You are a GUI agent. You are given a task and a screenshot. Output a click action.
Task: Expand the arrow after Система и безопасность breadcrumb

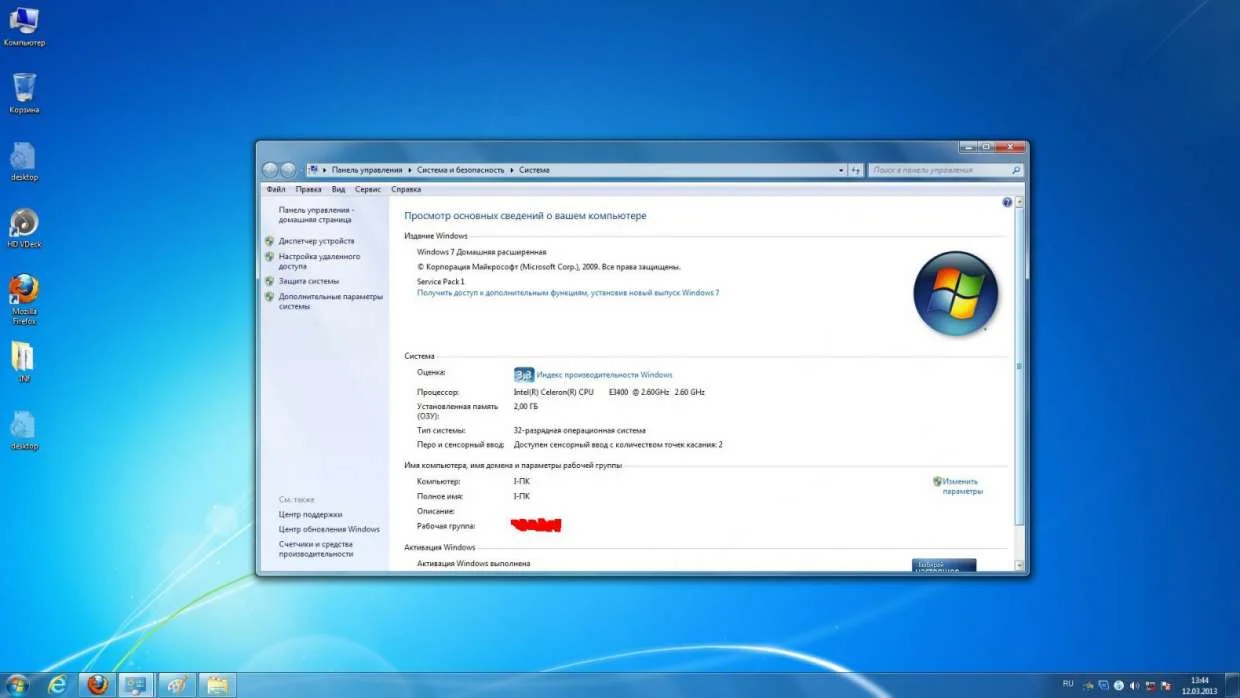tap(511, 170)
